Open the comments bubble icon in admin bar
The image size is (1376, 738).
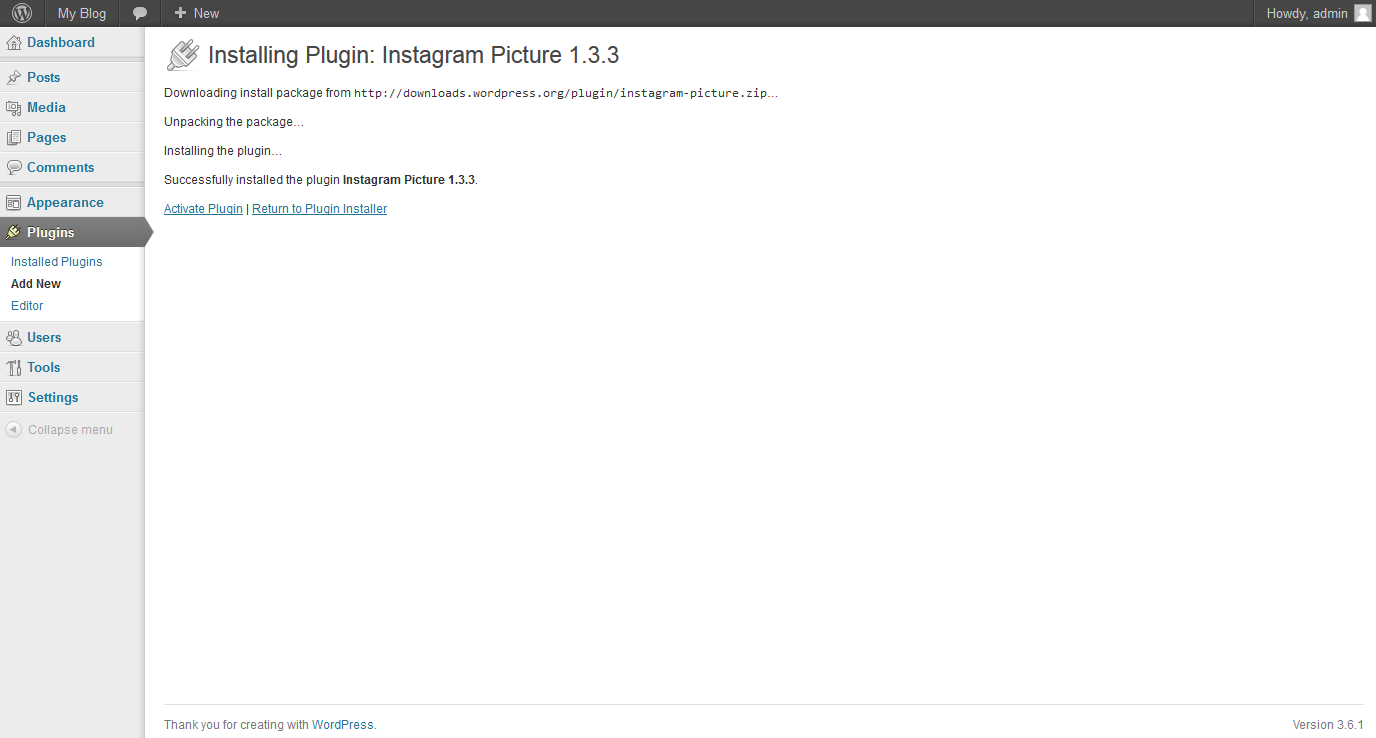[140, 14]
